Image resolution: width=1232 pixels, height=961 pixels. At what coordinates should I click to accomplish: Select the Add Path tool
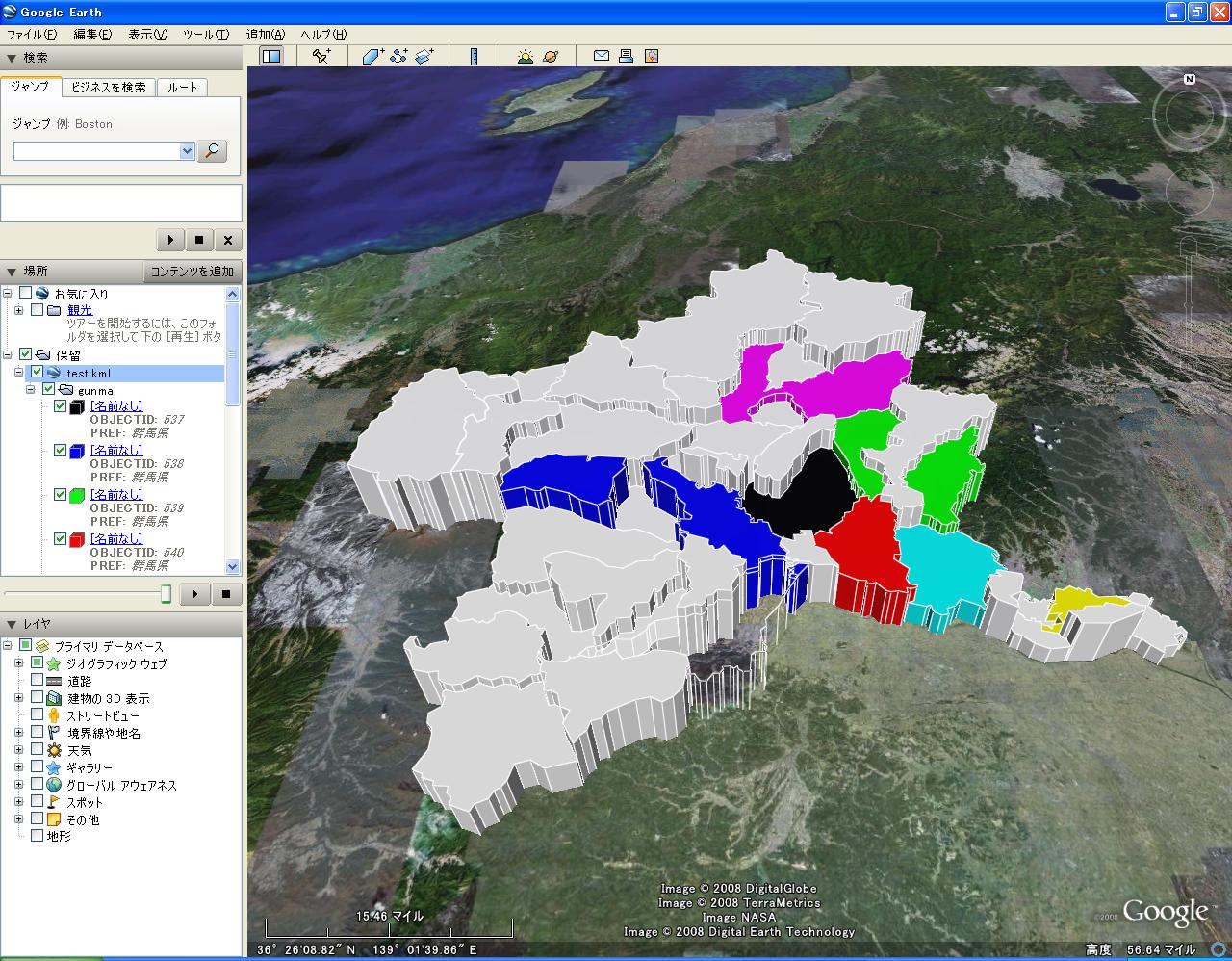coord(398,56)
